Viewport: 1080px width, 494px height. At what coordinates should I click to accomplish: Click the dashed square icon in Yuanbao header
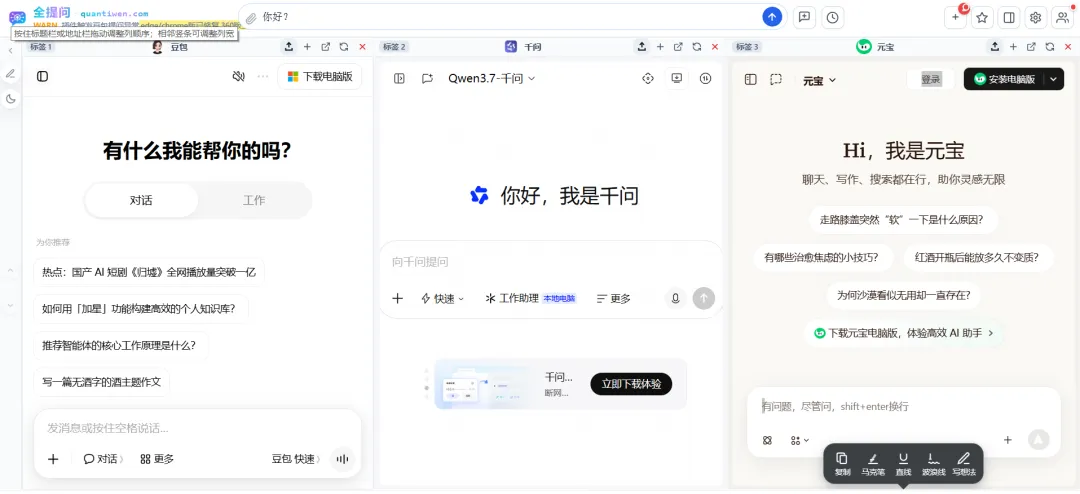[776, 79]
